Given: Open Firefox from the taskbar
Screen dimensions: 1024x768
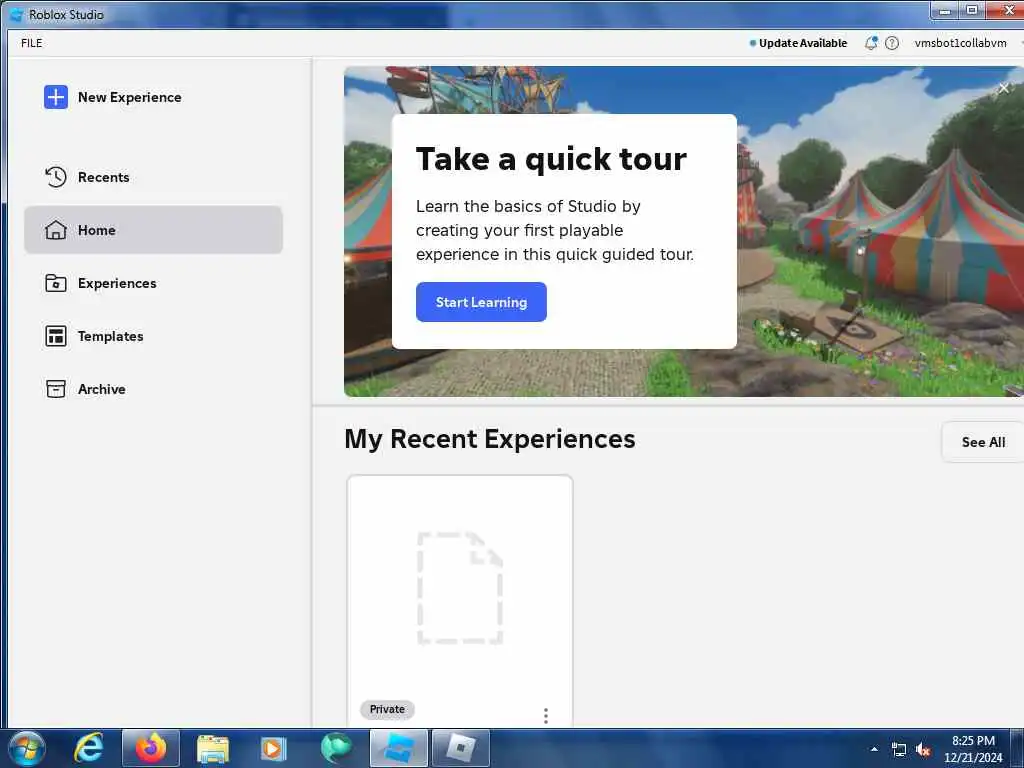Looking at the screenshot, I should tap(150, 748).
